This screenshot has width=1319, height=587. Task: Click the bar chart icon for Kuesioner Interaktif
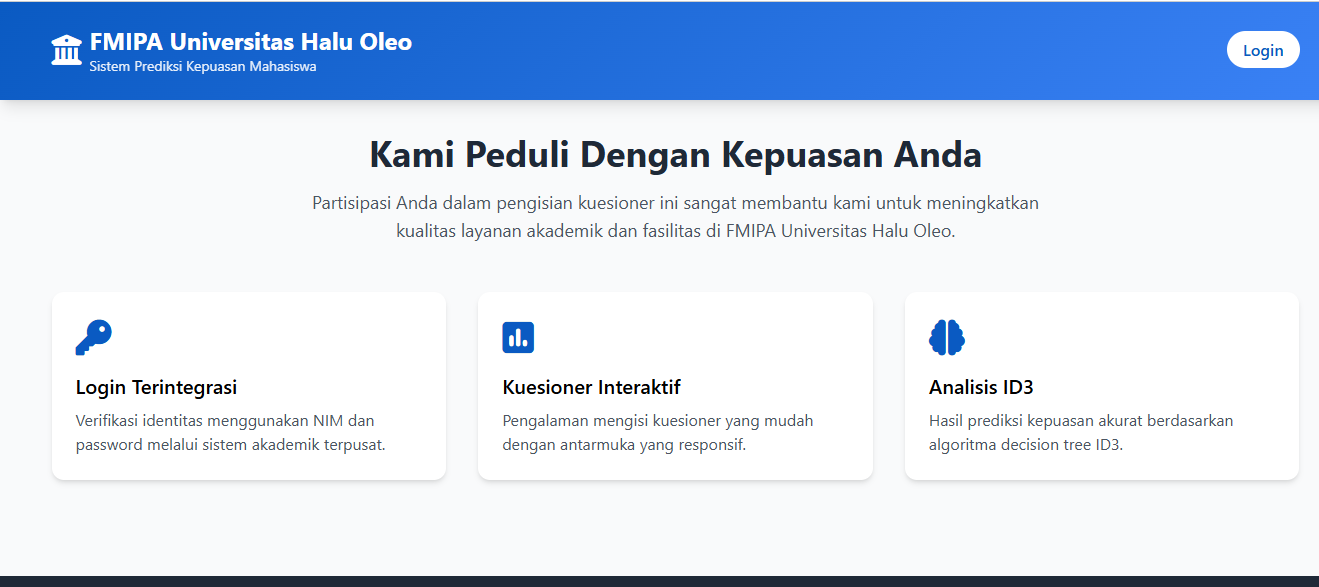click(518, 338)
